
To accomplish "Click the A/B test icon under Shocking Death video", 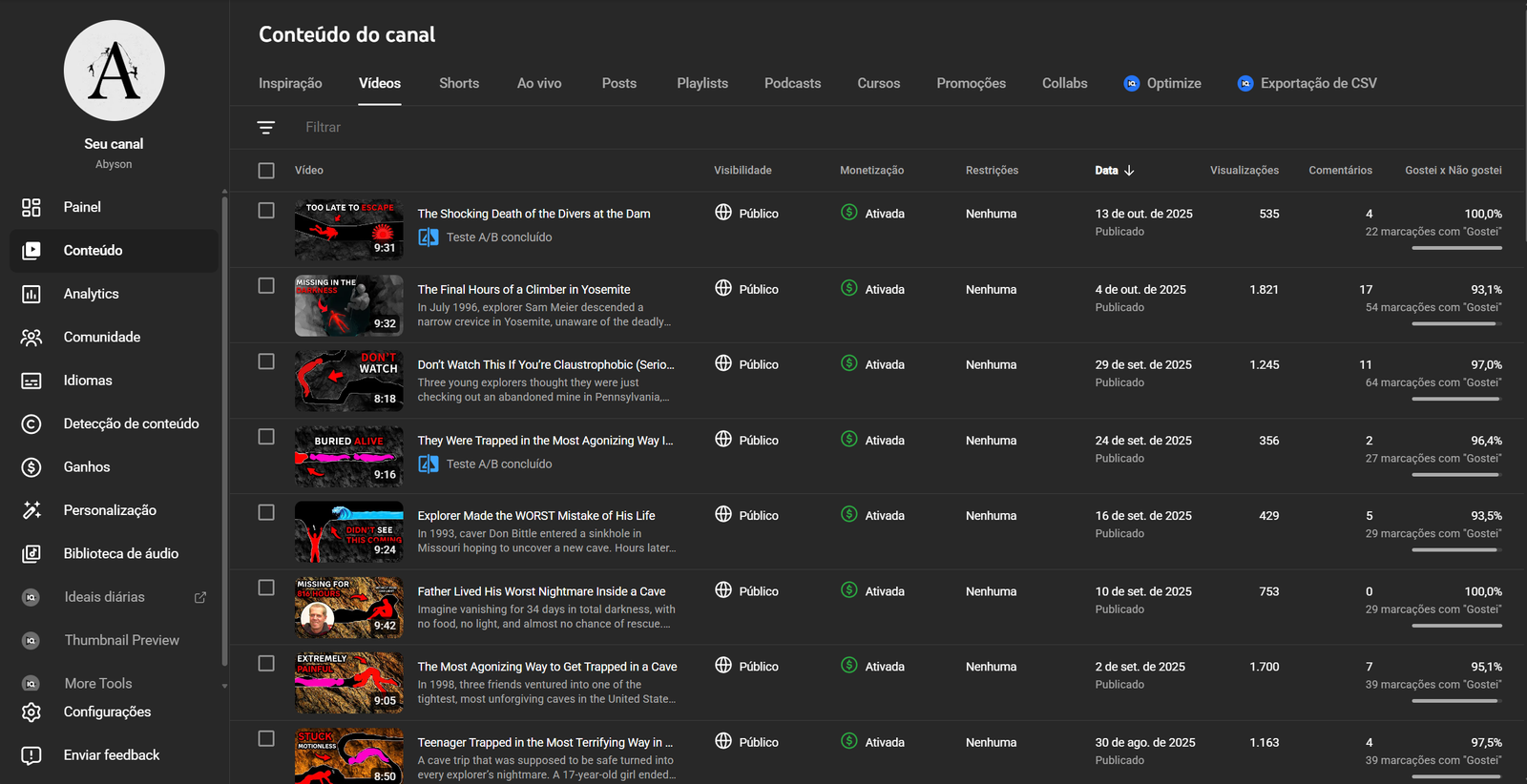I will (x=429, y=237).
